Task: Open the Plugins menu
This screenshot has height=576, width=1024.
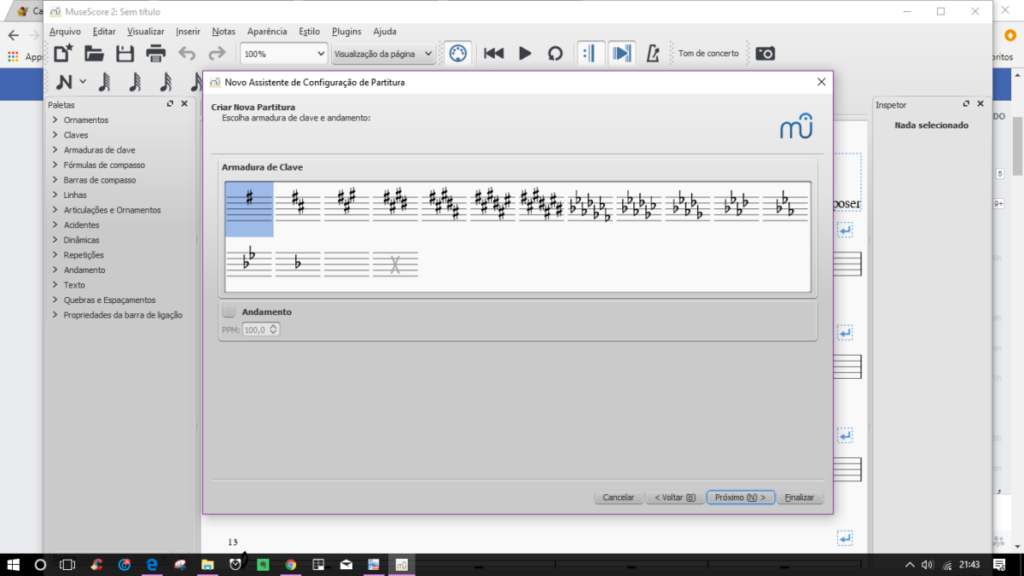Action: pos(345,31)
